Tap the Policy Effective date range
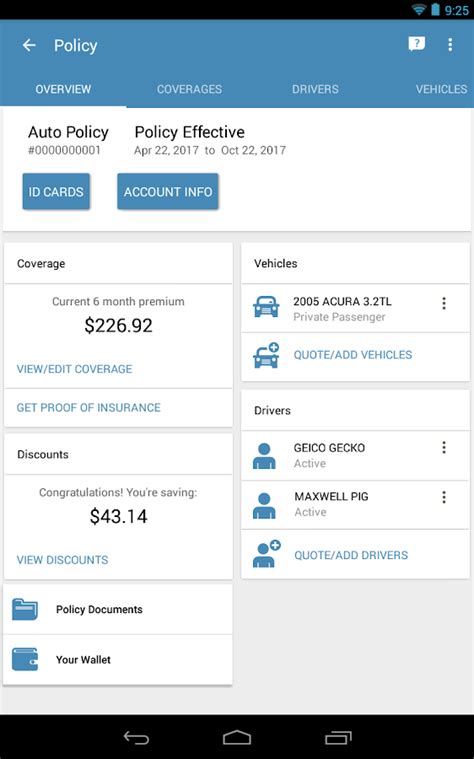Viewport: 474px width, 759px height. (210, 151)
